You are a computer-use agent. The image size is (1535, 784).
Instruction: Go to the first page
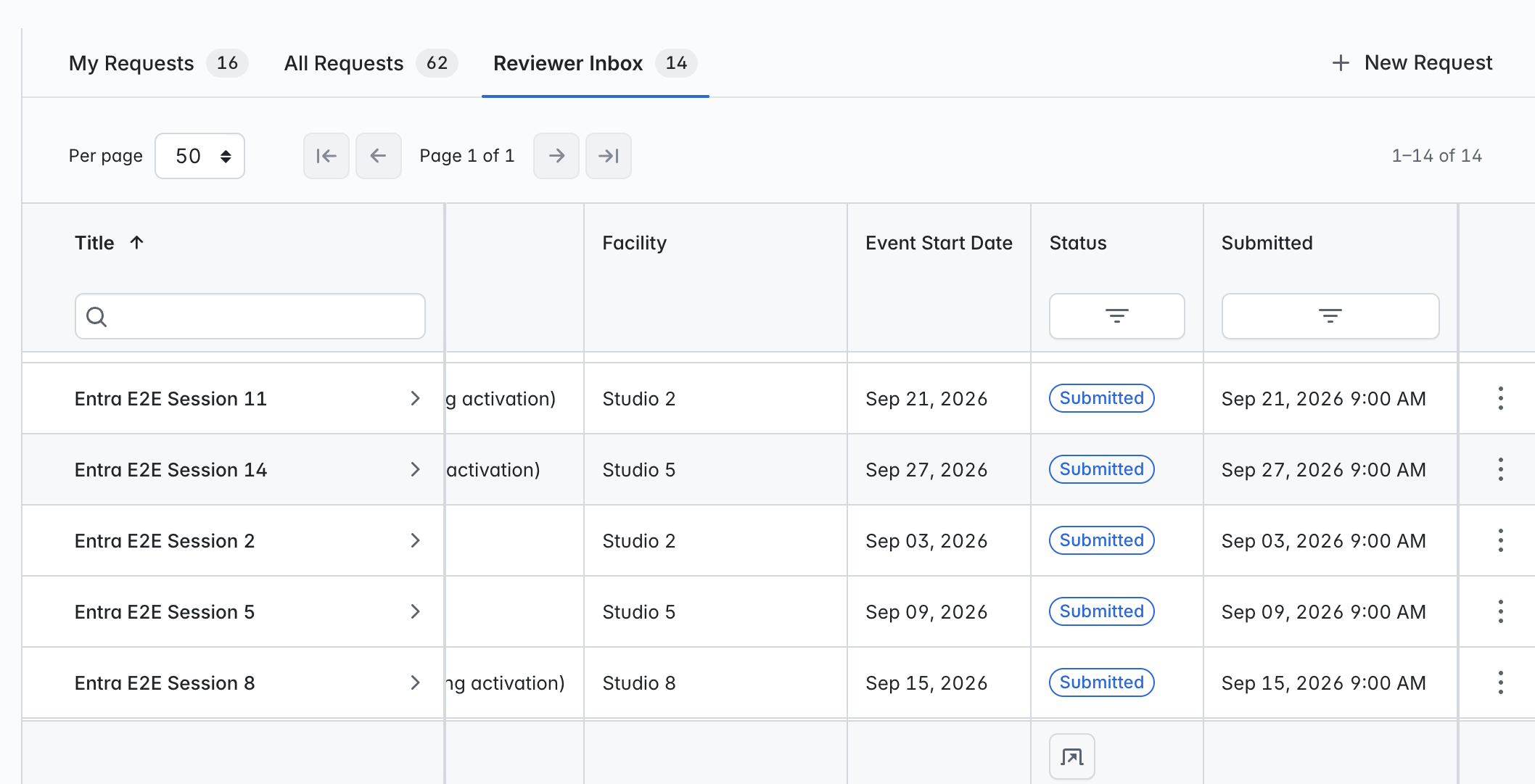click(326, 156)
